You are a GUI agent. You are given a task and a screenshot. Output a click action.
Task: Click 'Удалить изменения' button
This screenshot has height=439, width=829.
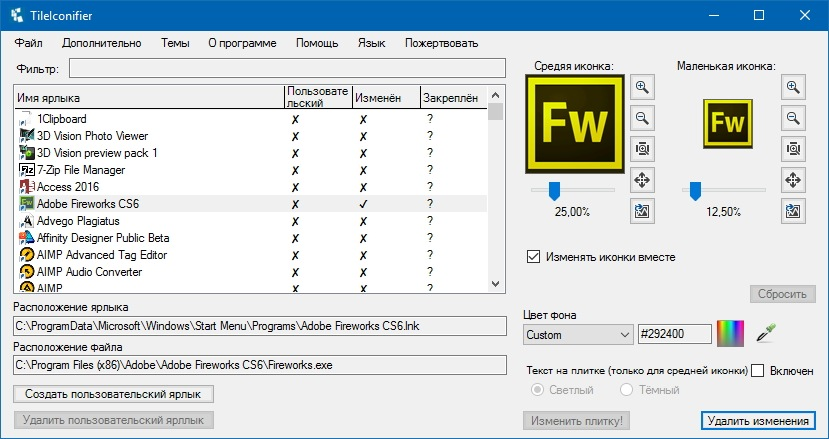(x=758, y=419)
